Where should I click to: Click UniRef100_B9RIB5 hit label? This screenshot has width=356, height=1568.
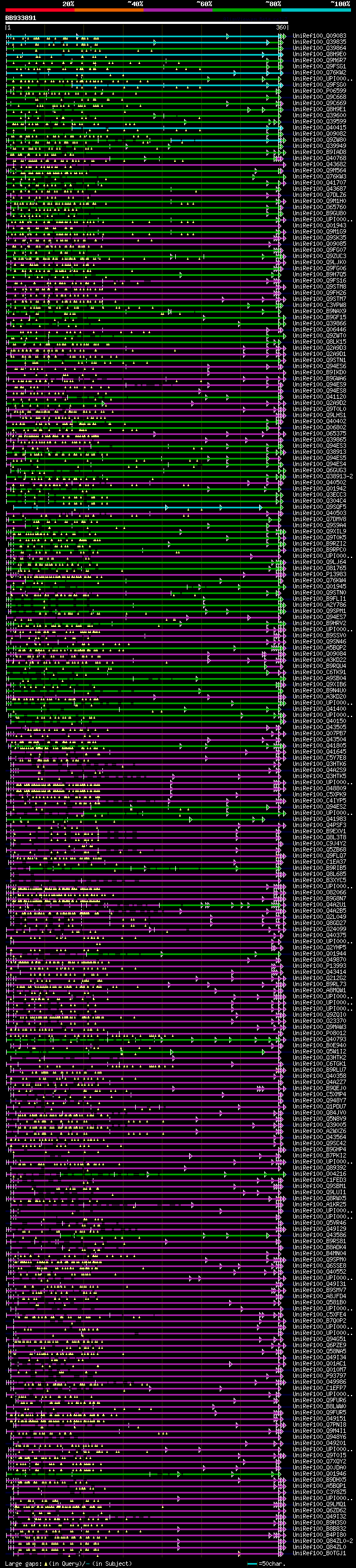[319, 868]
